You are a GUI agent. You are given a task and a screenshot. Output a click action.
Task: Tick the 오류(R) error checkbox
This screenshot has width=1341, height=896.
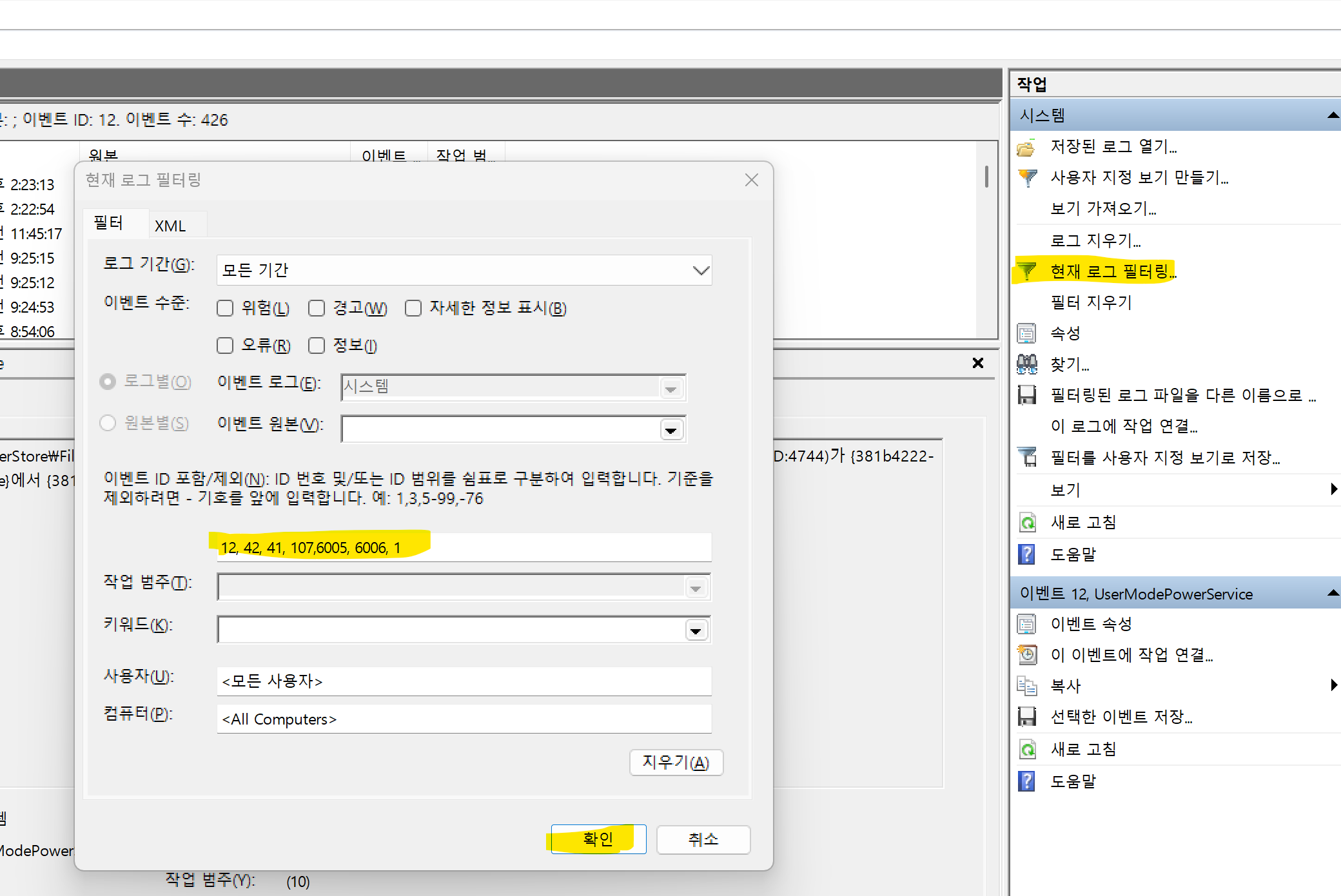pyautogui.click(x=225, y=346)
